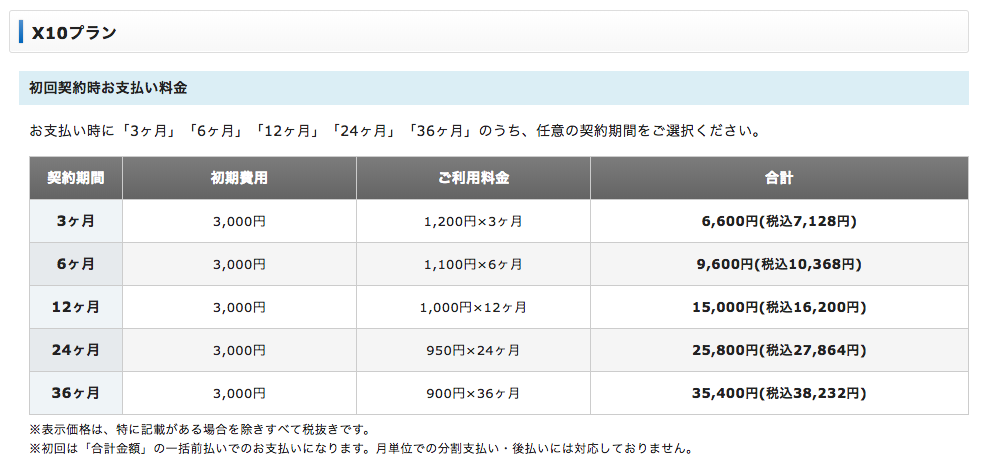Click 3,000円 initial fee in 6ヶ月 row
This screenshot has height=470, width=983.
click(239, 264)
